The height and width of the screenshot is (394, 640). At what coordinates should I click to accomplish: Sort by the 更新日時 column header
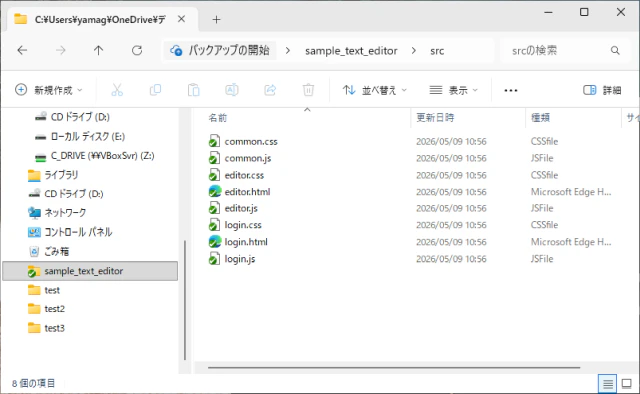tap(435, 118)
